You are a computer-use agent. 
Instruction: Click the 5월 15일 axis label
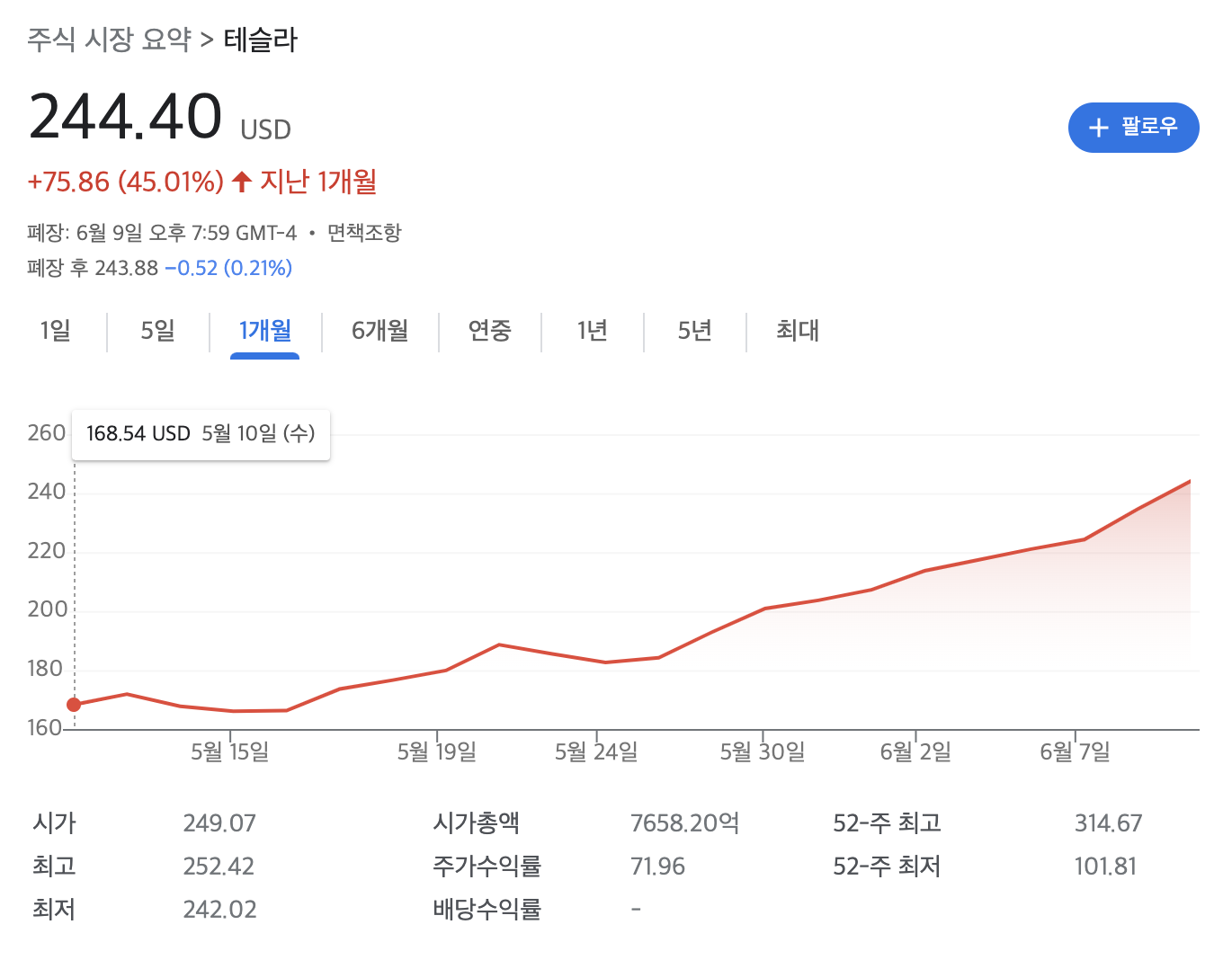229,751
